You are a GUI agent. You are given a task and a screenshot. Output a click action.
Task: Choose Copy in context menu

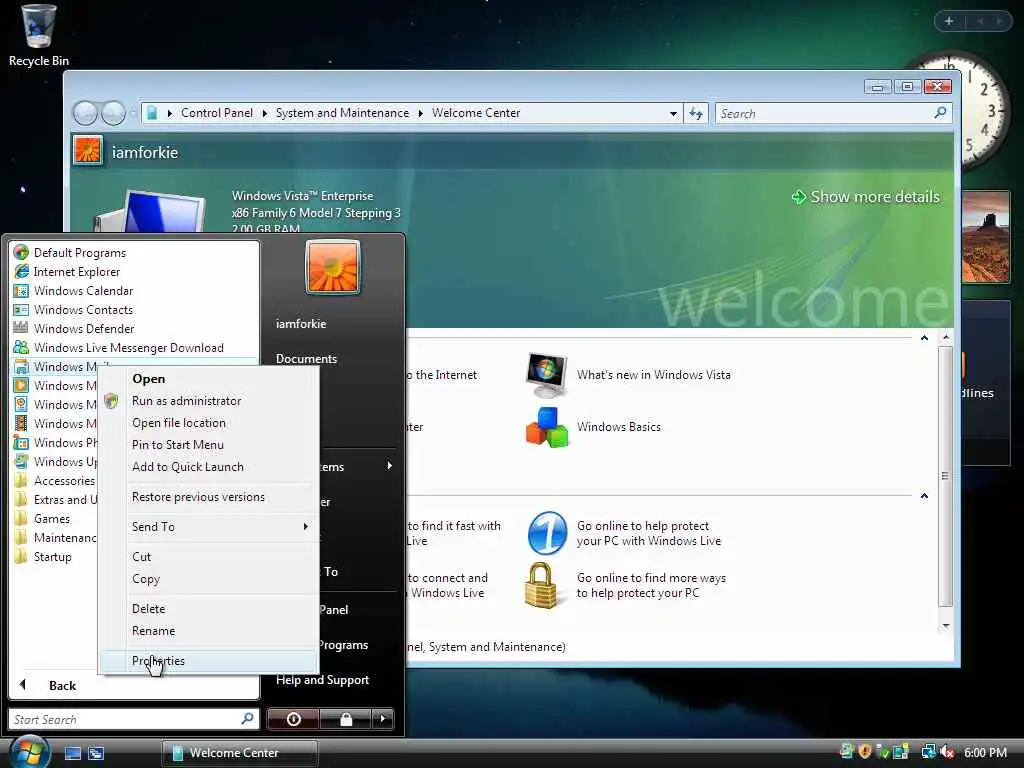(x=209, y=578)
